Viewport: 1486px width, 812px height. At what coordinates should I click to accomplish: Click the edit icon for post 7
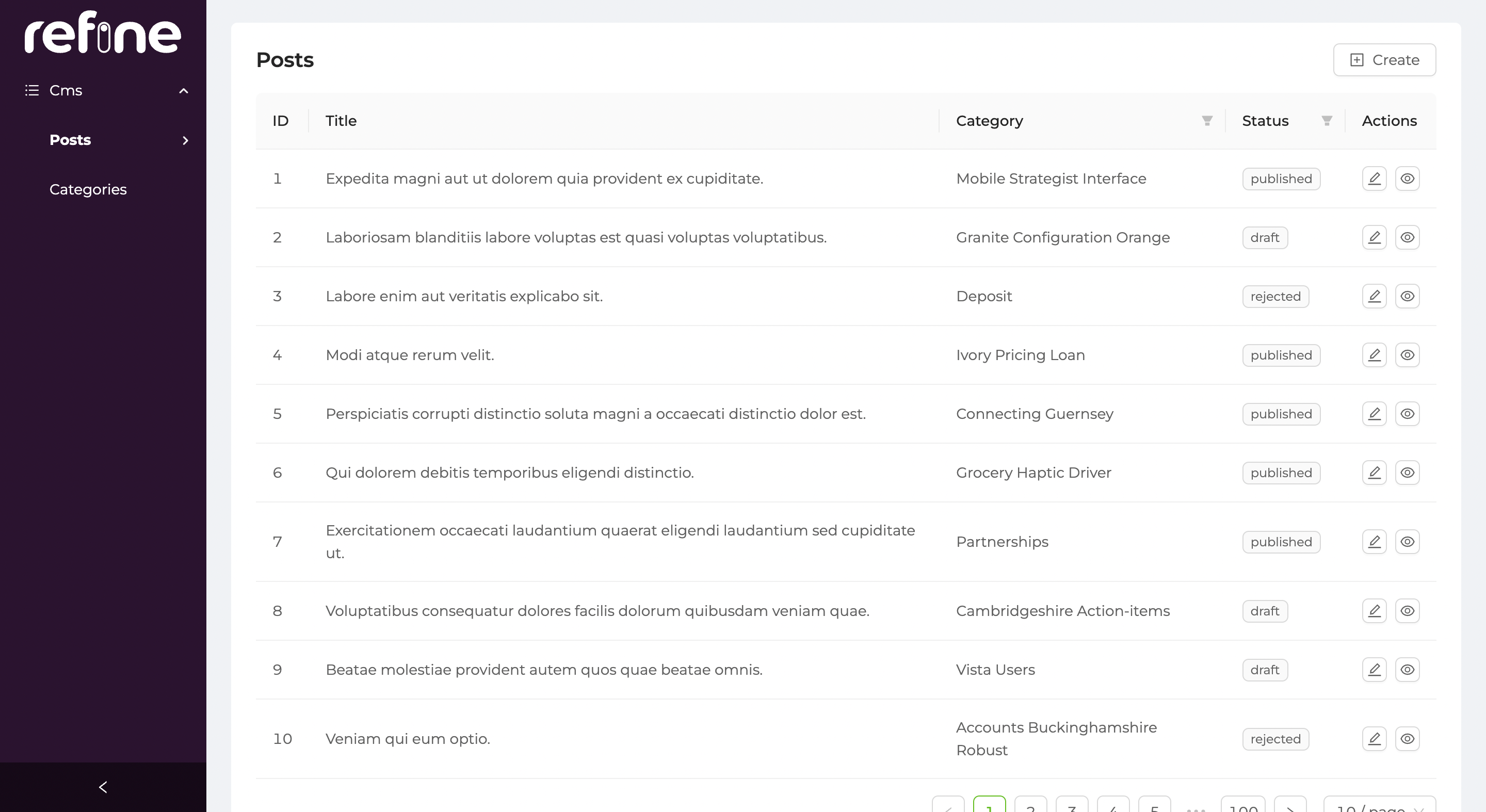point(1375,541)
